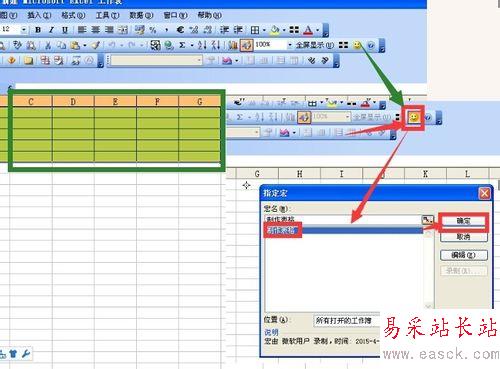
Task: Click 取消 Cancel button in macro dialog
Action: pyautogui.click(x=463, y=237)
